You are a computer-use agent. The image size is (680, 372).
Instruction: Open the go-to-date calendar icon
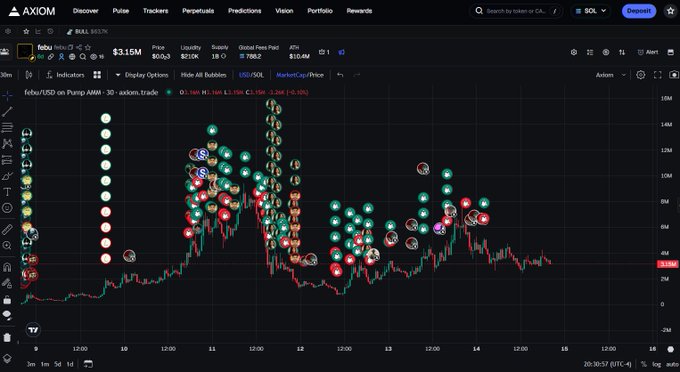(88, 364)
